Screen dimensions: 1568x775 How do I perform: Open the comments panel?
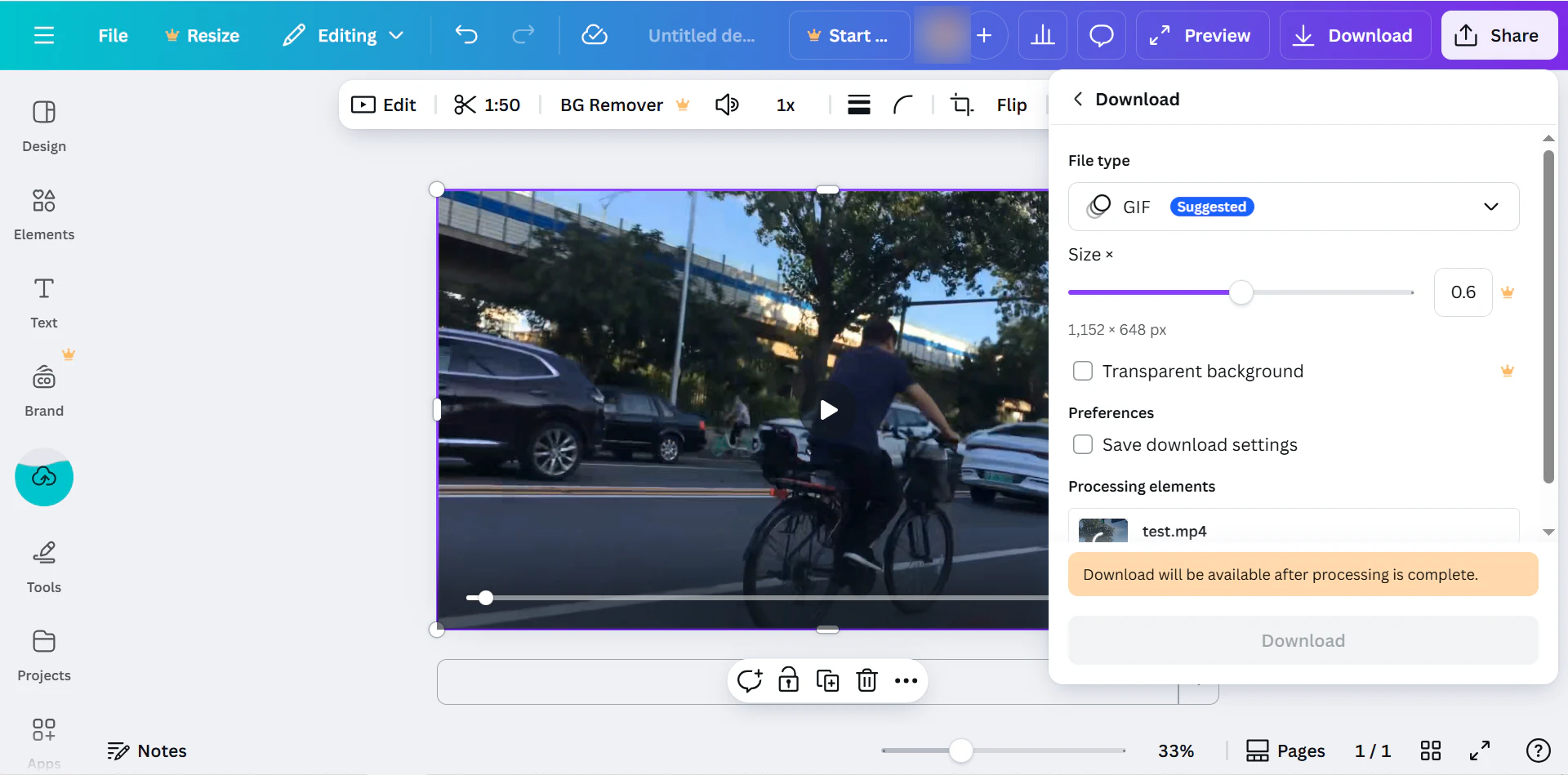(1101, 35)
